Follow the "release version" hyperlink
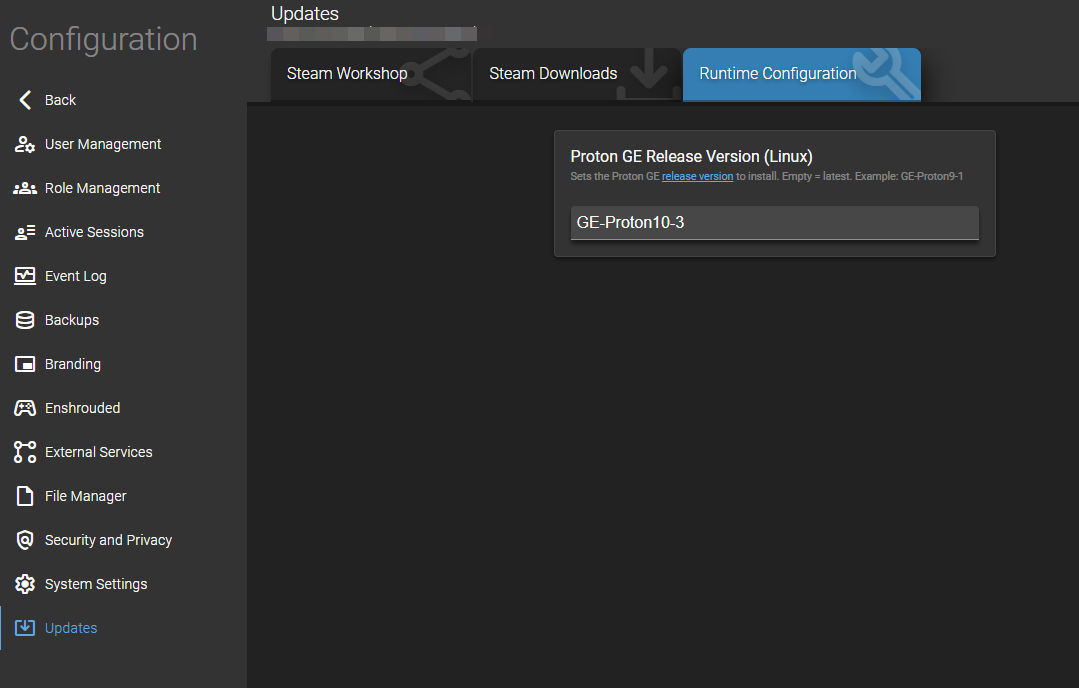Viewport: 1079px width, 688px height. click(697, 176)
